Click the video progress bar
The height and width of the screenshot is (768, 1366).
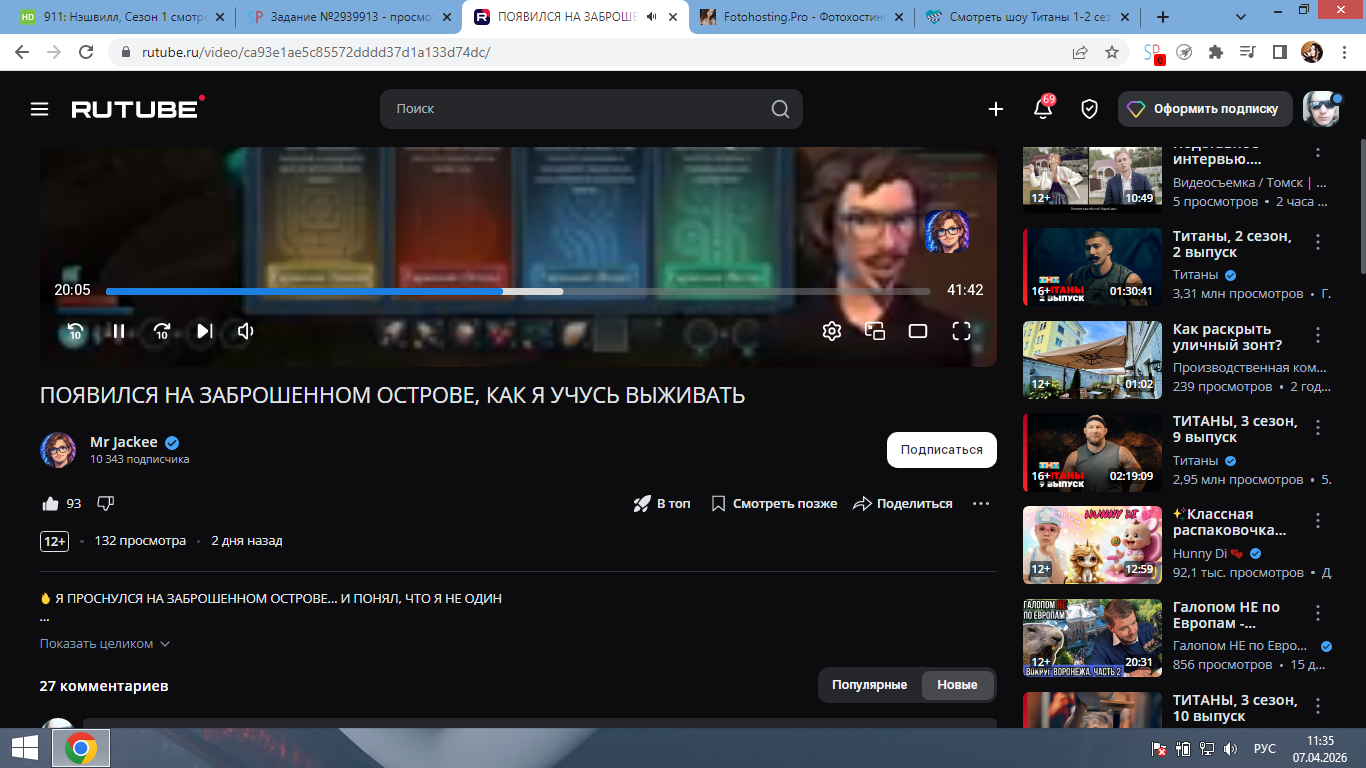pos(700,291)
